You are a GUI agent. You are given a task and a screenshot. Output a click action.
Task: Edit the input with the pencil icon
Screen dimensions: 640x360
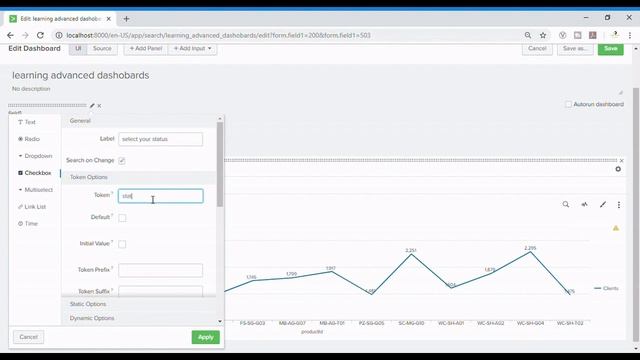92,106
